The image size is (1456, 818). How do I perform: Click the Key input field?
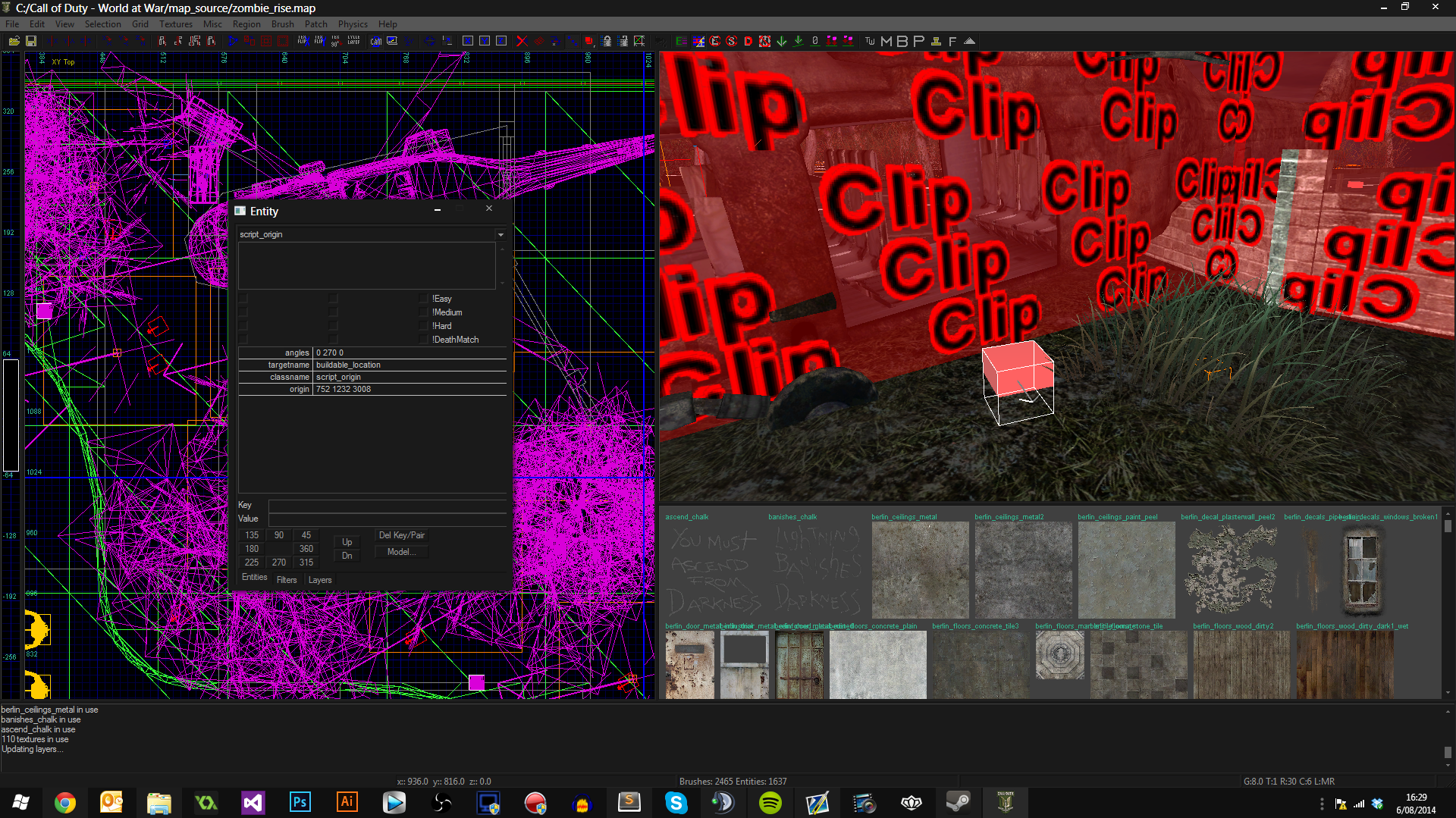[x=388, y=506]
